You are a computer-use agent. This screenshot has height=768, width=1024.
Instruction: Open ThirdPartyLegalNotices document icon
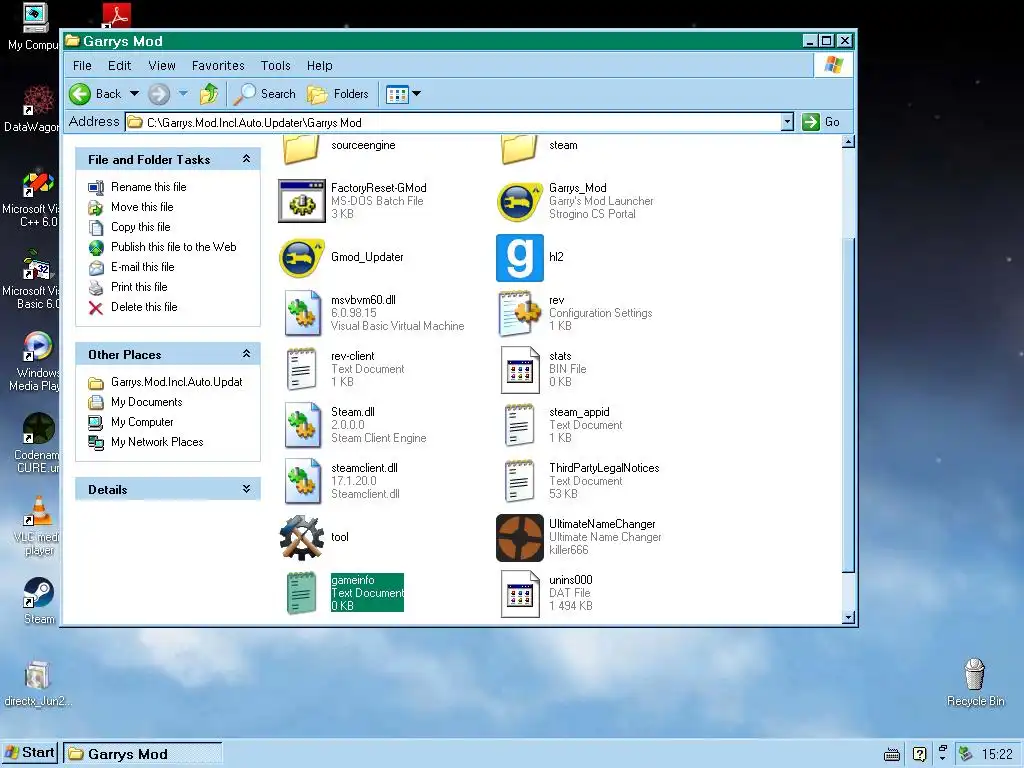pyautogui.click(x=520, y=481)
